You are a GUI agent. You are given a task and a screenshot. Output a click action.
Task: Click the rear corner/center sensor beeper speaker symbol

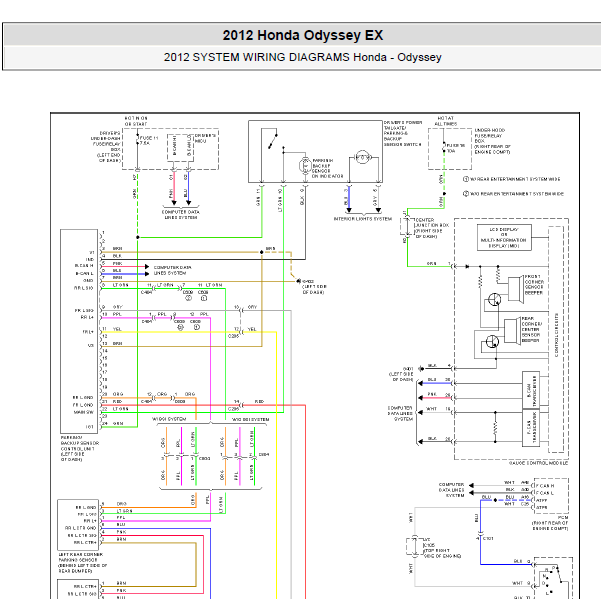[512, 331]
